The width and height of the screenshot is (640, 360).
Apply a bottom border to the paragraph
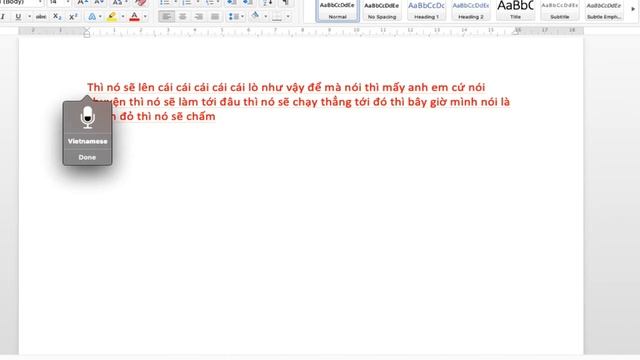coord(277,17)
